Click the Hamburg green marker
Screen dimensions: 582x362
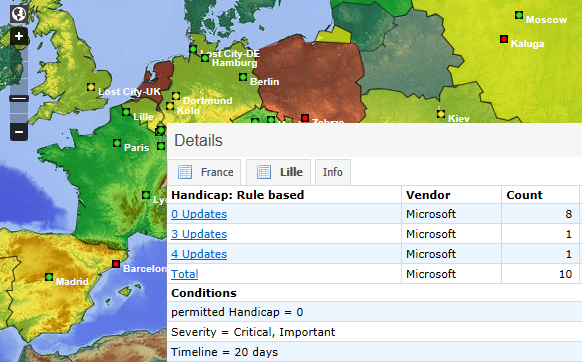point(205,58)
